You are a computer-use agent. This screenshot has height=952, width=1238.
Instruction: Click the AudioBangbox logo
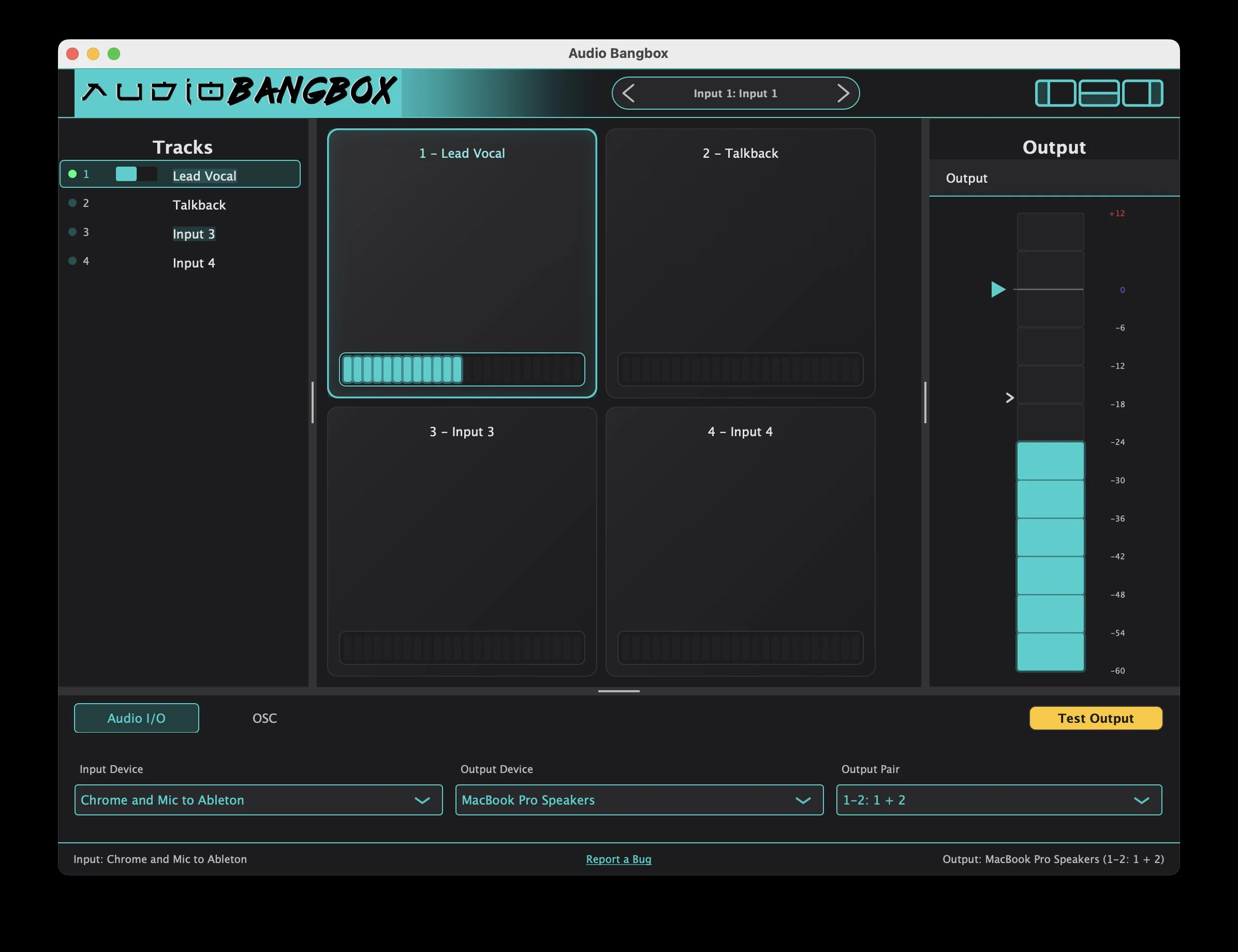[x=238, y=93]
